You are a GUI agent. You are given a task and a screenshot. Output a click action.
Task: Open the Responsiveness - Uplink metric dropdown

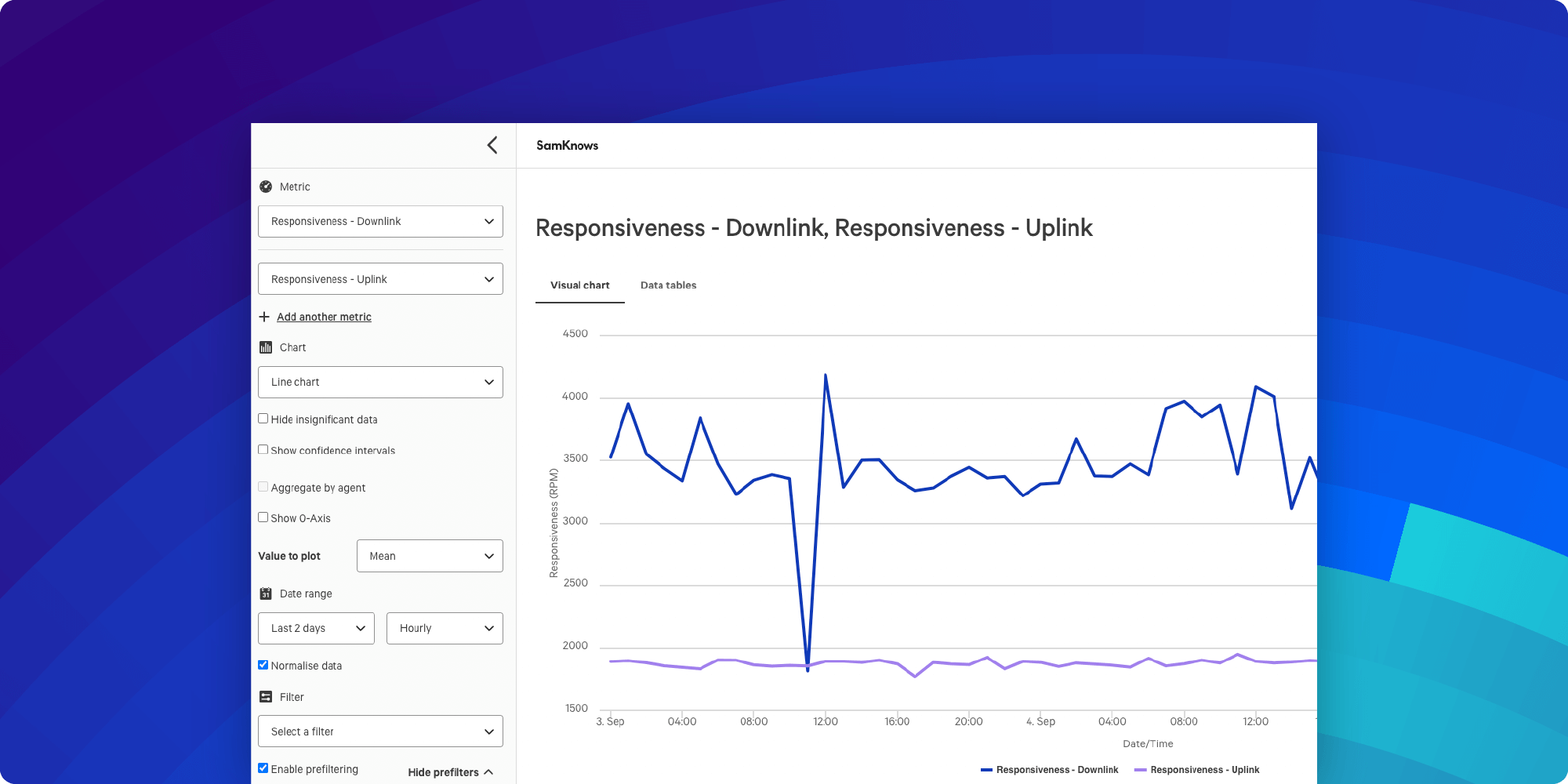pos(380,279)
